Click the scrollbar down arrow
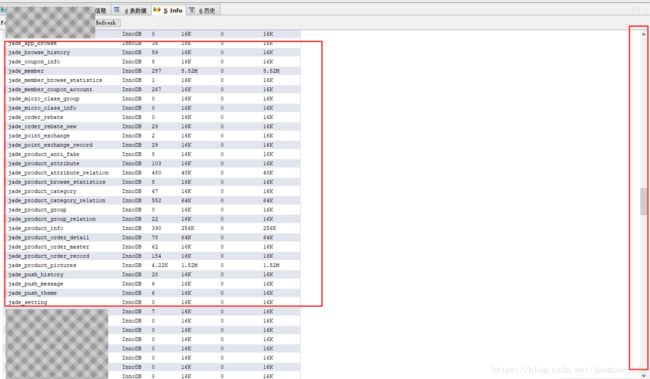650x379 pixels. click(x=643, y=375)
